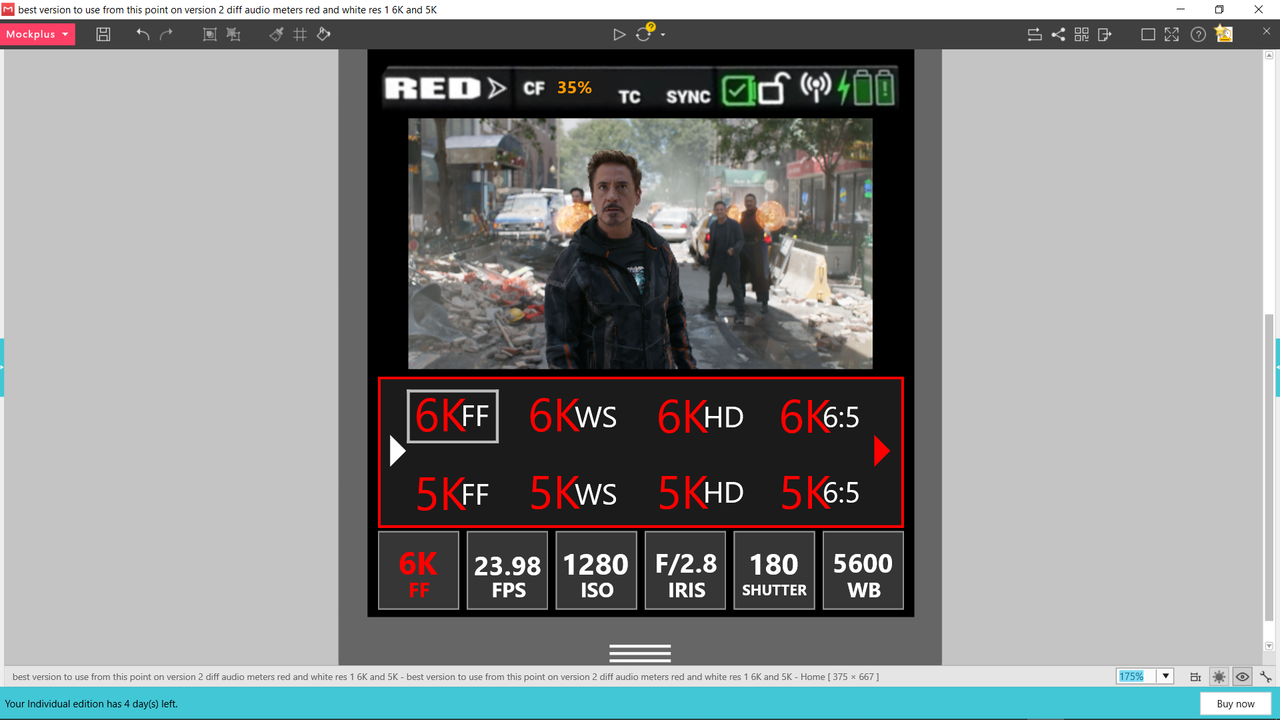Image resolution: width=1280 pixels, height=720 pixels.
Task: Enter fullscreen with the expand arrows icon
Action: [x=1171, y=34]
